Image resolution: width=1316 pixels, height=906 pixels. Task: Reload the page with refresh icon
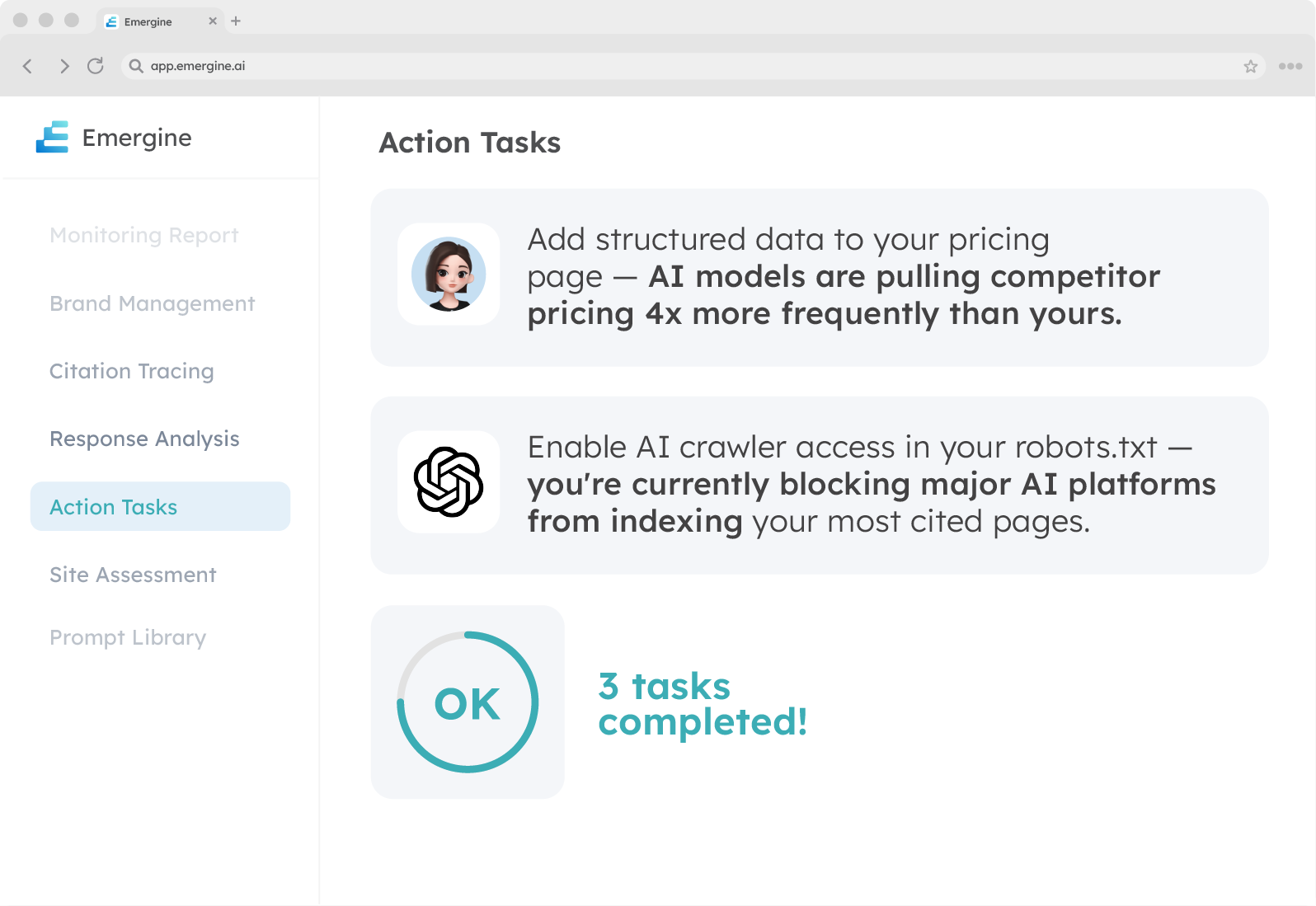point(96,66)
